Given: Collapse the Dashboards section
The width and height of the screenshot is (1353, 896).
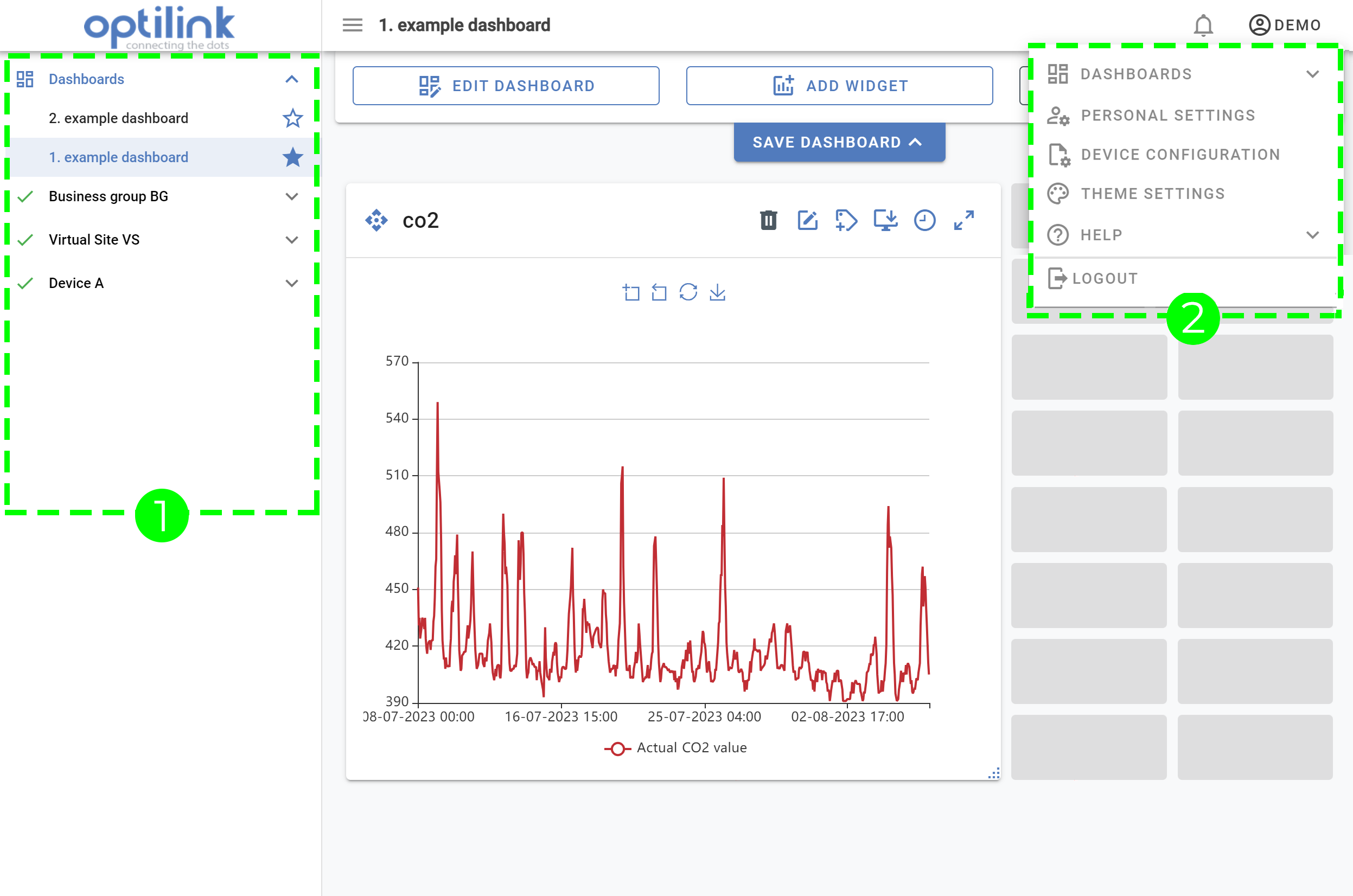Looking at the screenshot, I should (x=292, y=78).
